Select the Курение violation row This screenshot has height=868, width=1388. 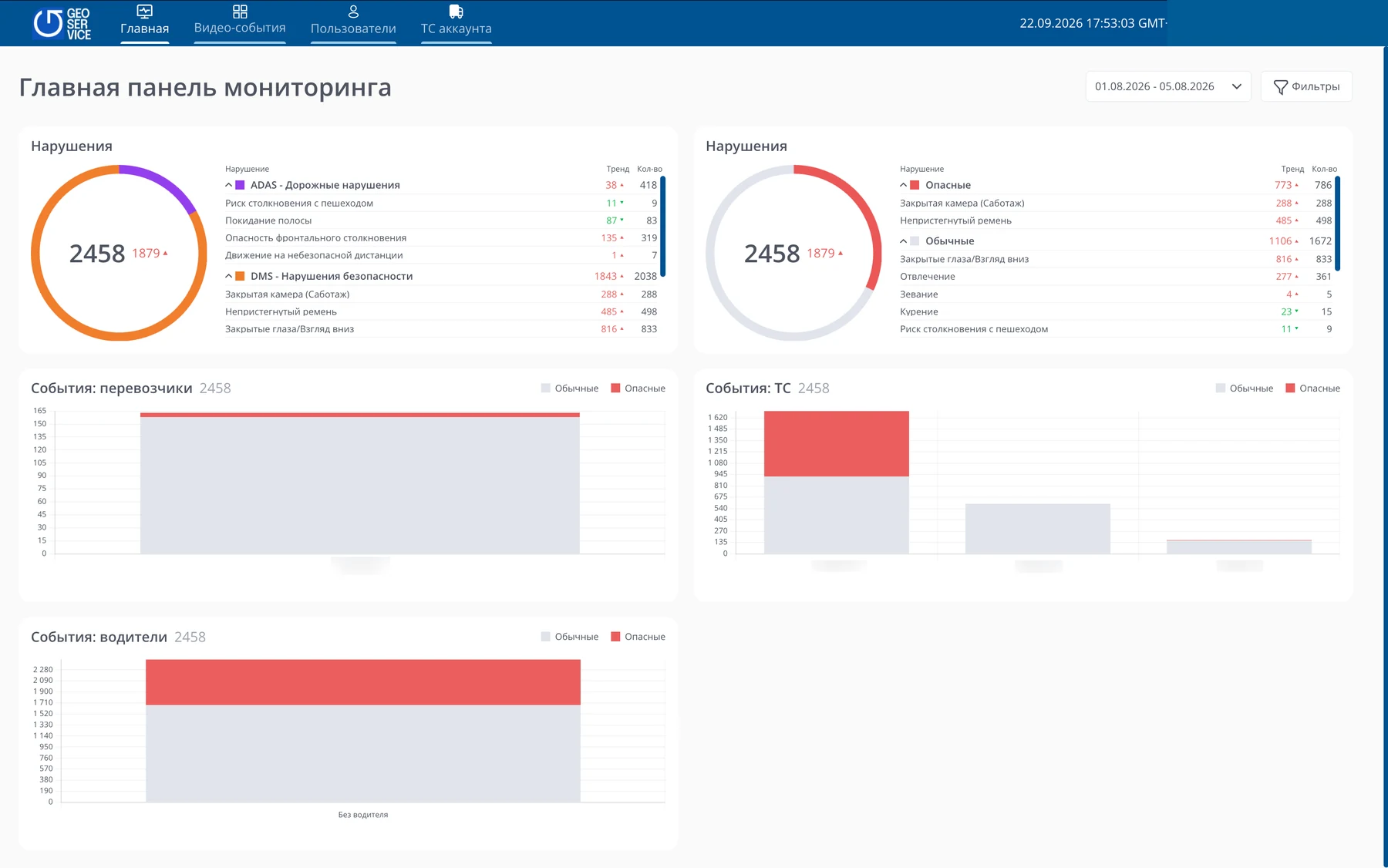pos(1116,312)
